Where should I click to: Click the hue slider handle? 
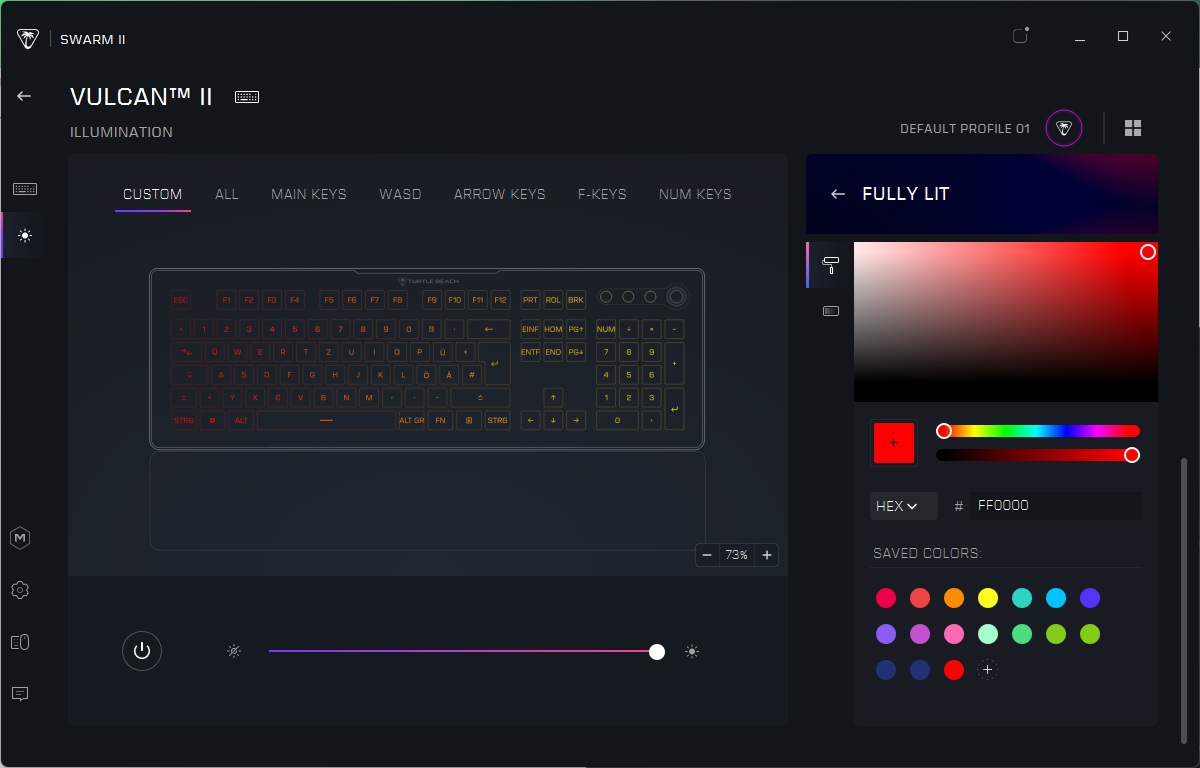click(943, 431)
